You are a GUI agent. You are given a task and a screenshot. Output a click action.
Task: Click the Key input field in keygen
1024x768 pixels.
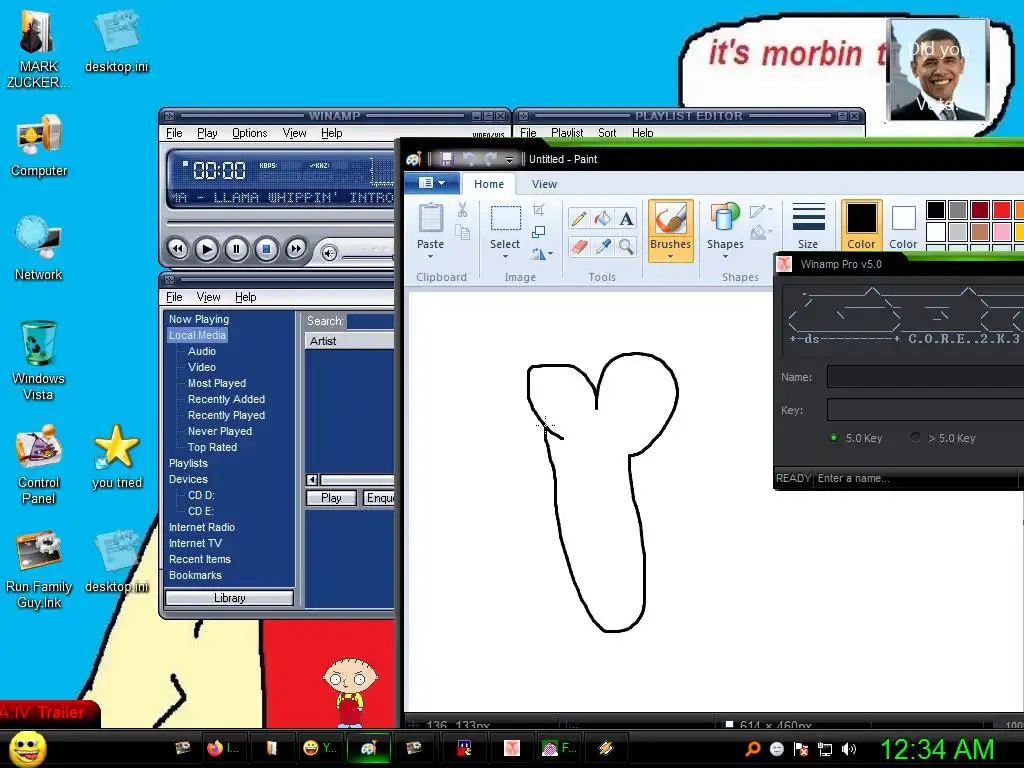(925, 409)
